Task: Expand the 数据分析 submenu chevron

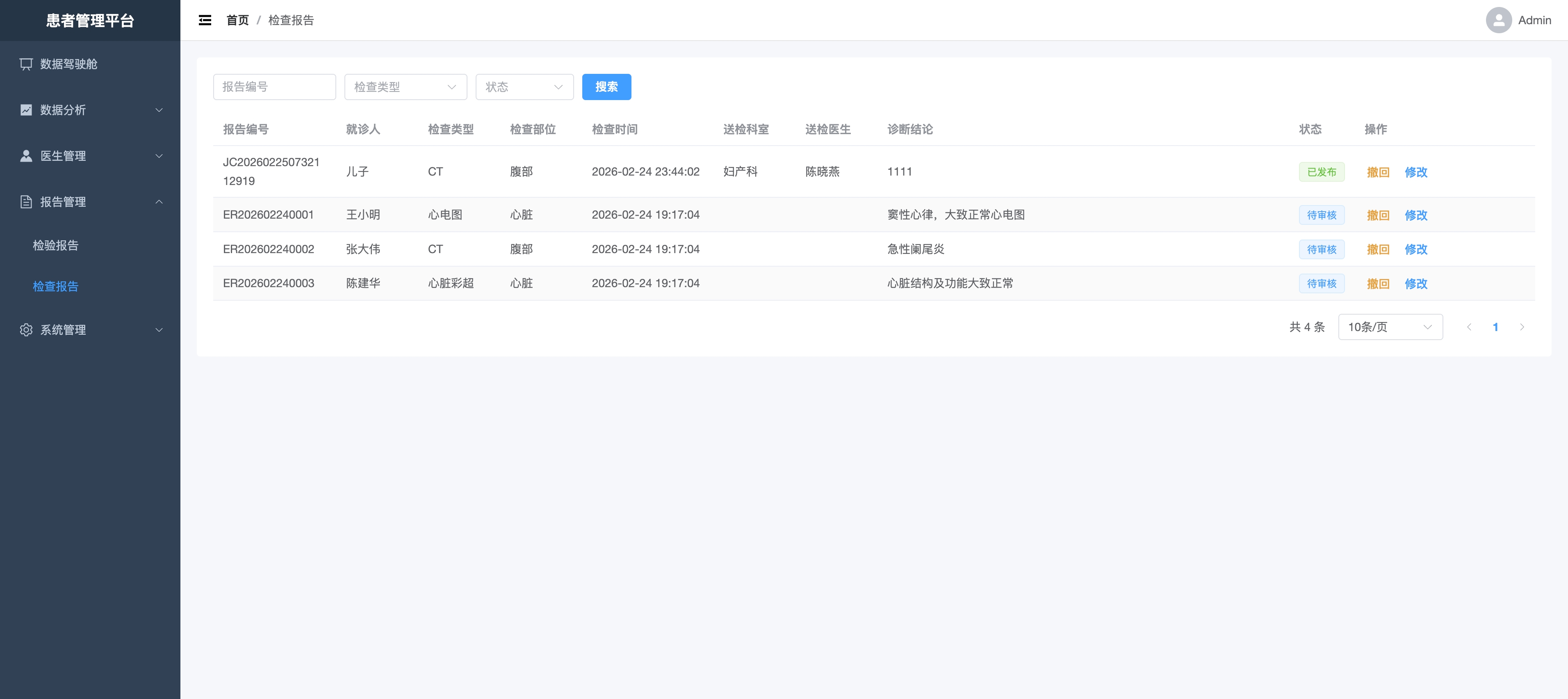Action: point(159,110)
